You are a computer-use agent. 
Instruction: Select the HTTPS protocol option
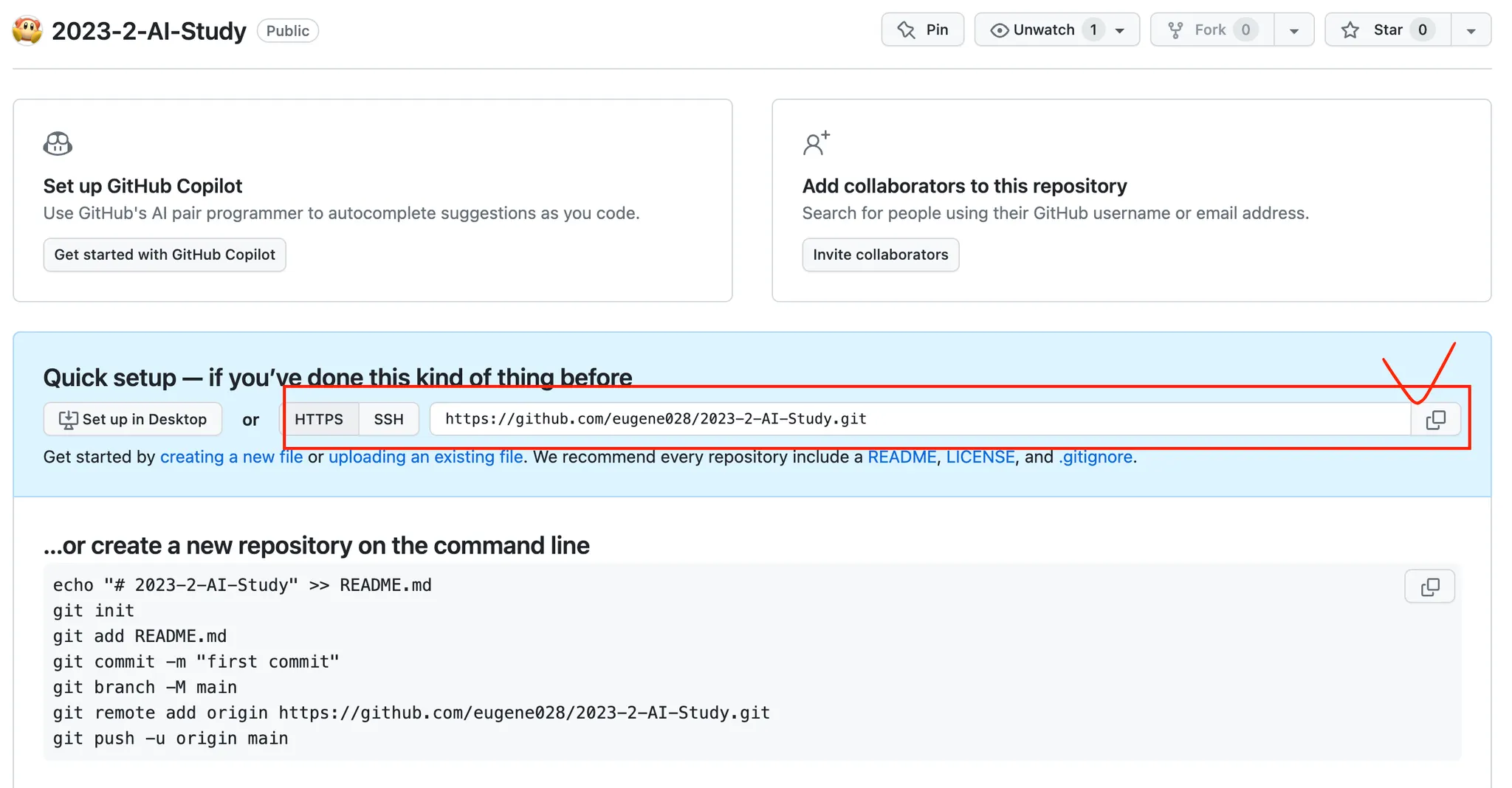(x=319, y=419)
